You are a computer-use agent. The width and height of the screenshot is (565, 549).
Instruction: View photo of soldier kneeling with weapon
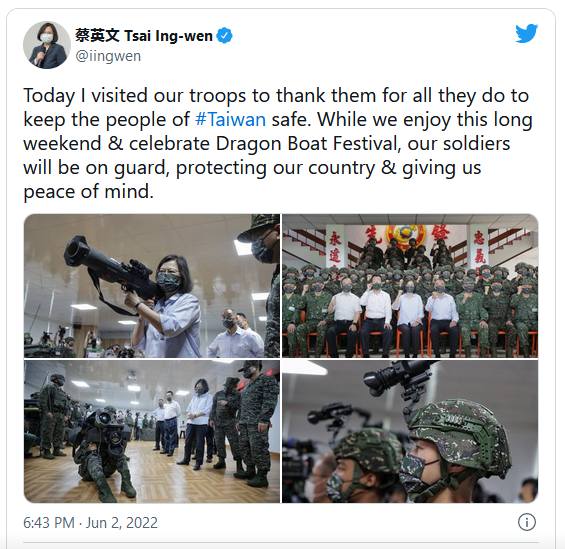point(152,431)
